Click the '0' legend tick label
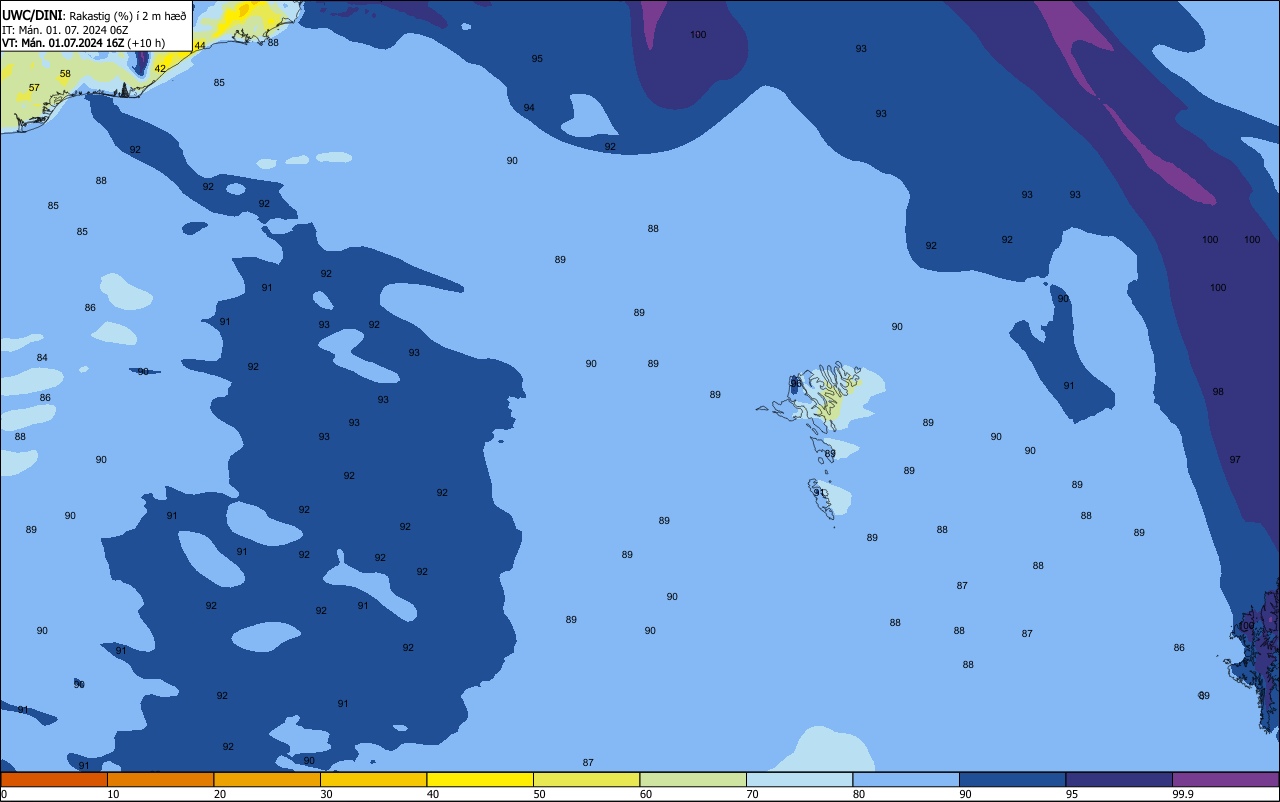The width and height of the screenshot is (1280, 802). tap(4, 794)
